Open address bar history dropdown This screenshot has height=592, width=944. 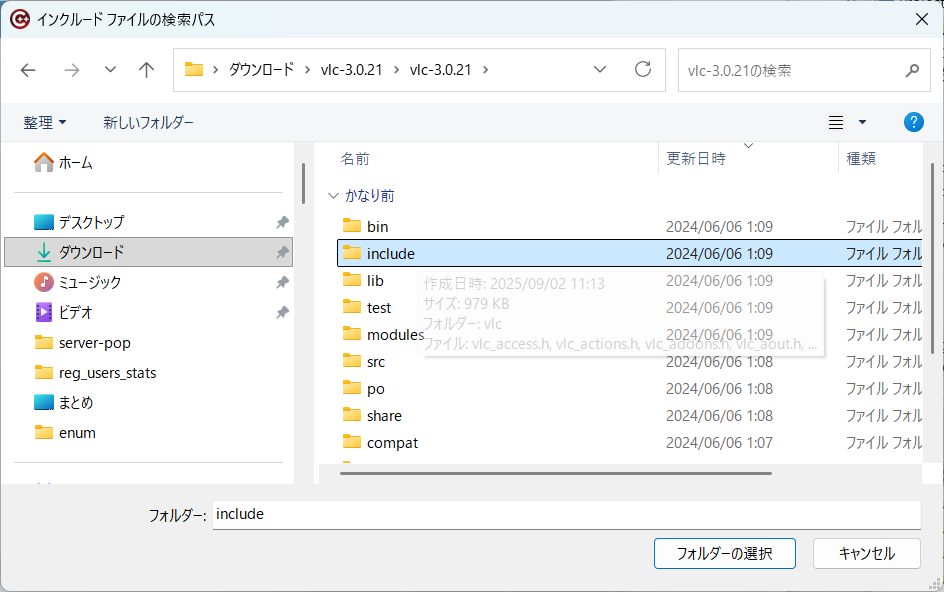tap(600, 70)
